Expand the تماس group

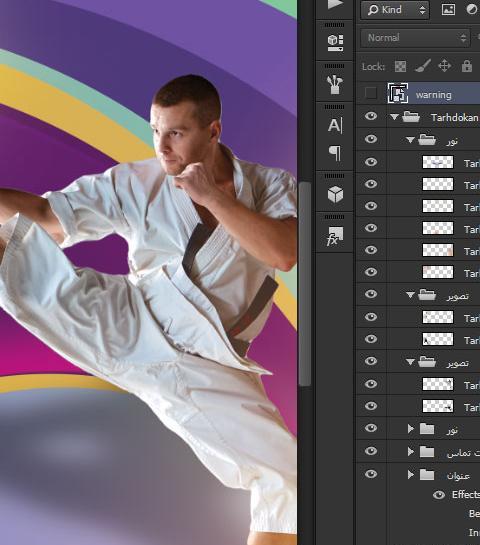pyautogui.click(x=410, y=452)
